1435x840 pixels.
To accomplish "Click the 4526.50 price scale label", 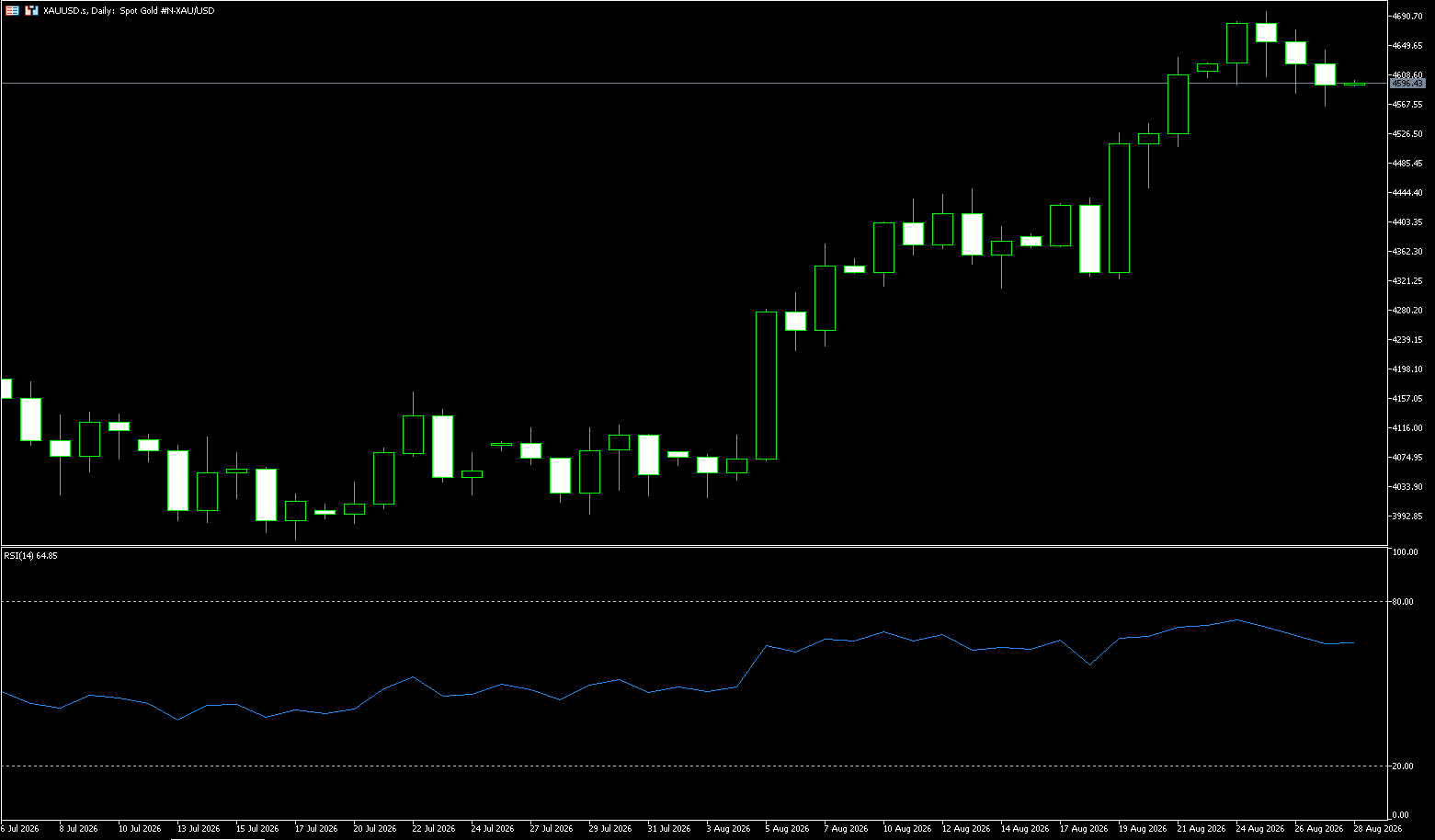I will click(1407, 134).
